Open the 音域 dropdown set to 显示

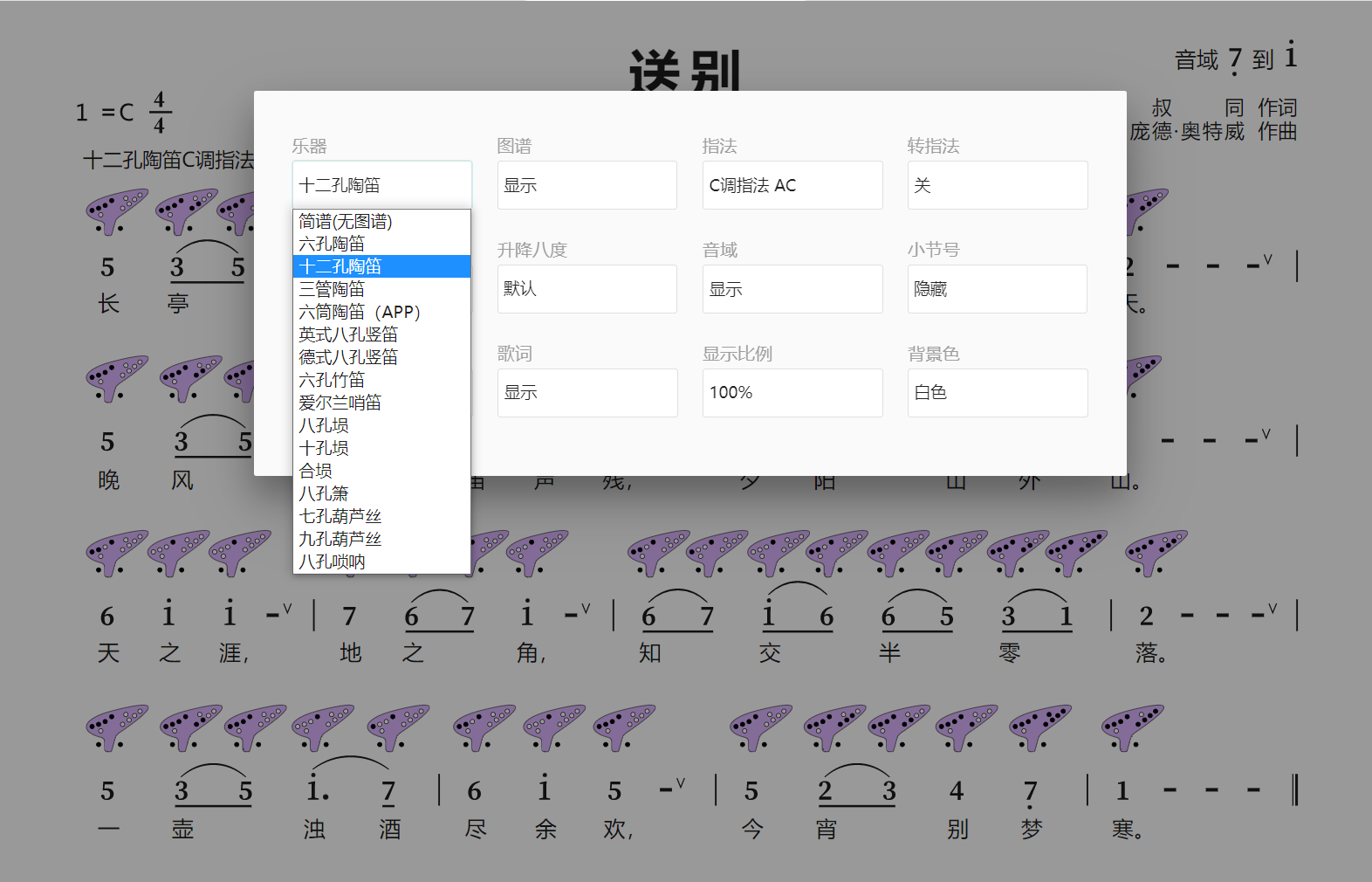[792, 289]
